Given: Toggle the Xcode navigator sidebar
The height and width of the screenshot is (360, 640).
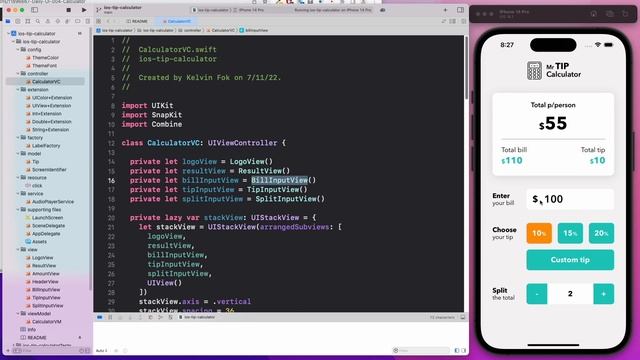Looking at the screenshot, I should point(35,10).
